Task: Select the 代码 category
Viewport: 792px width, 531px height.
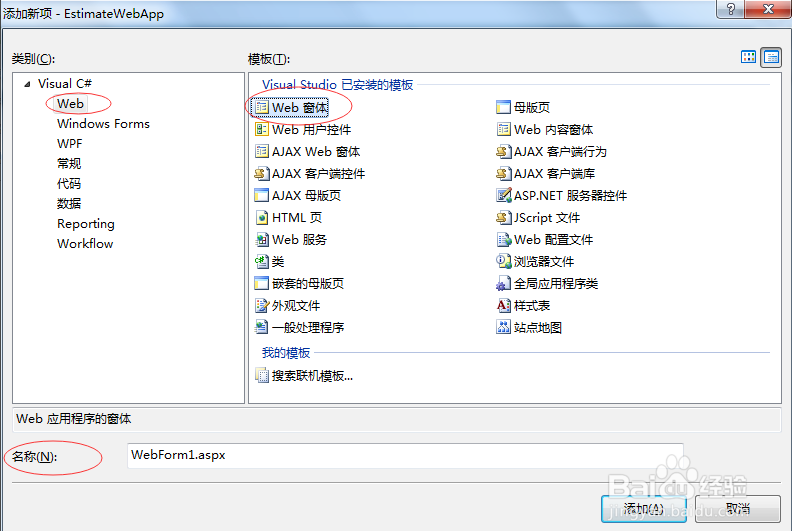Action: point(69,183)
